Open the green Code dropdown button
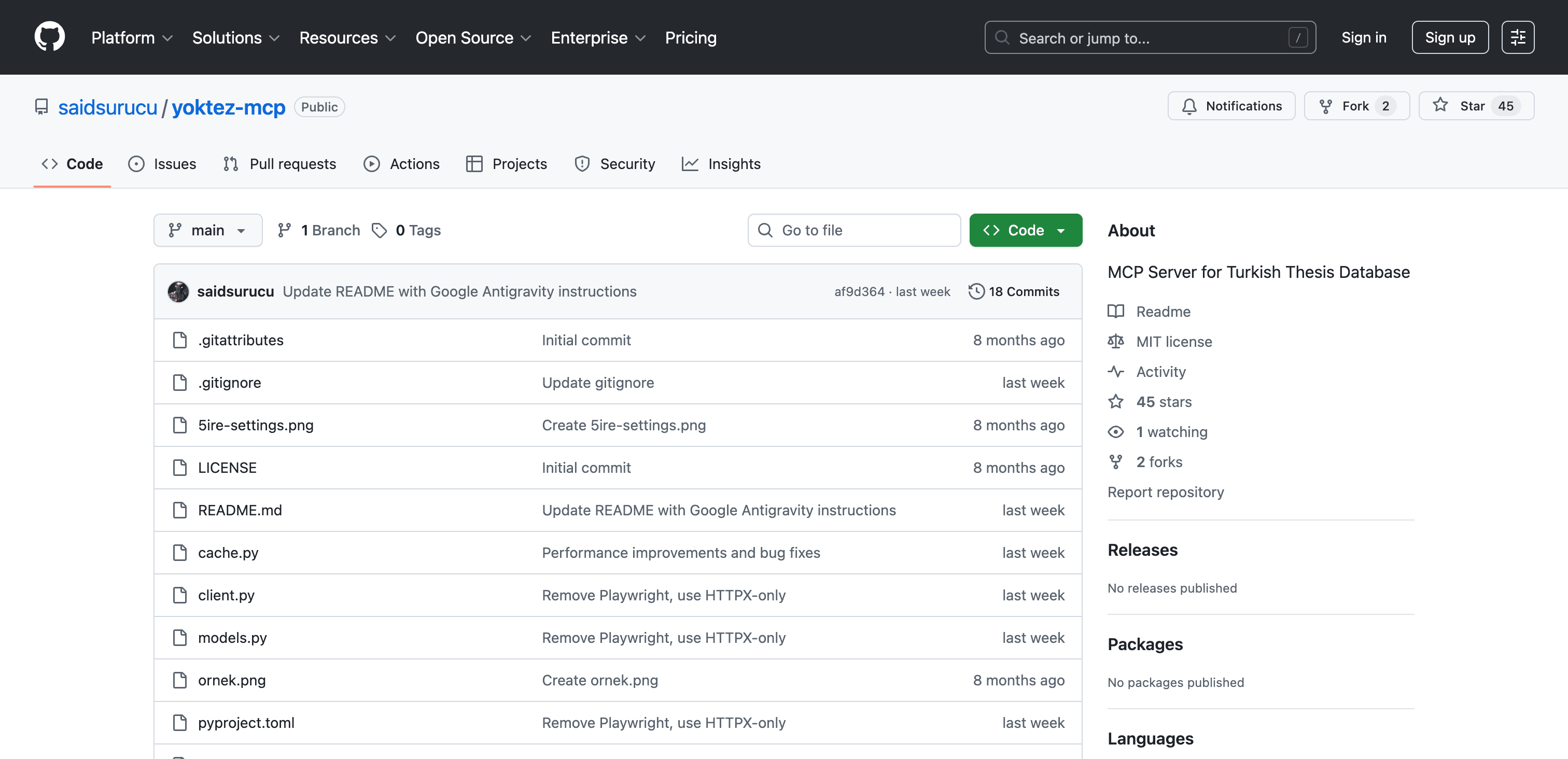Image resolution: width=1568 pixels, height=759 pixels. coord(1025,230)
